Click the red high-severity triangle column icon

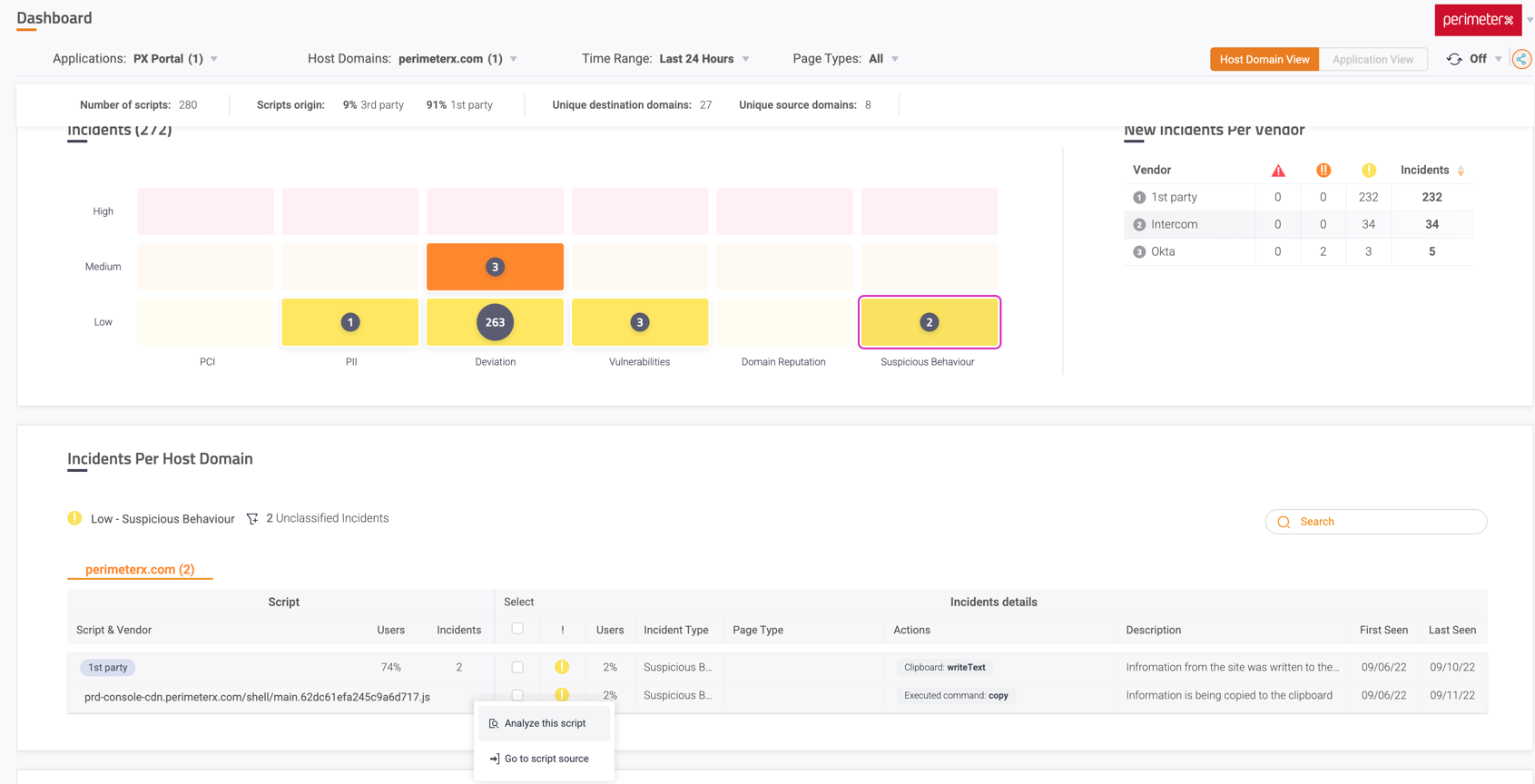coord(1278,171)
